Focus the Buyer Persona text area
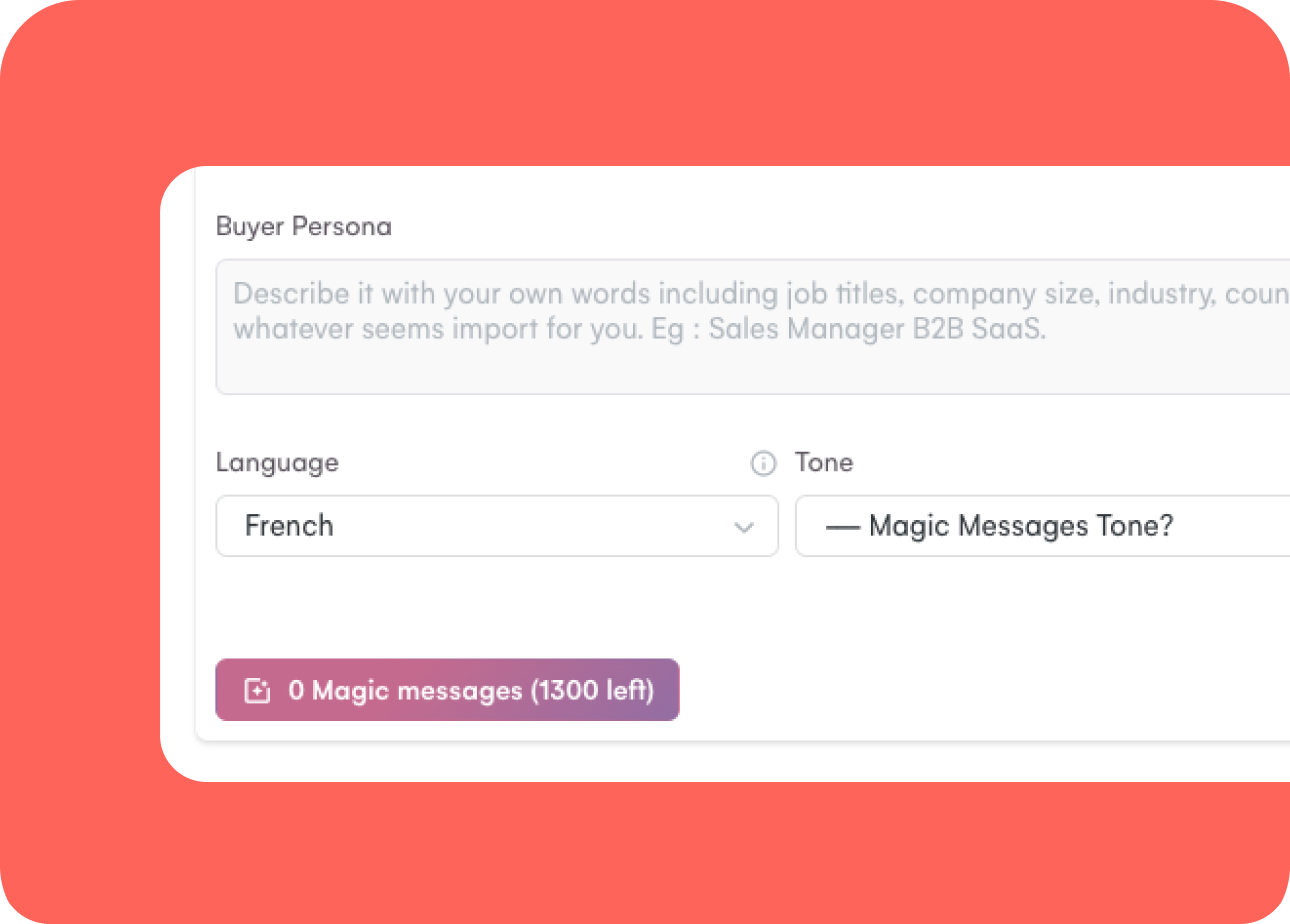The height and width of the screenshot is (924, 1290). (753, 327)
